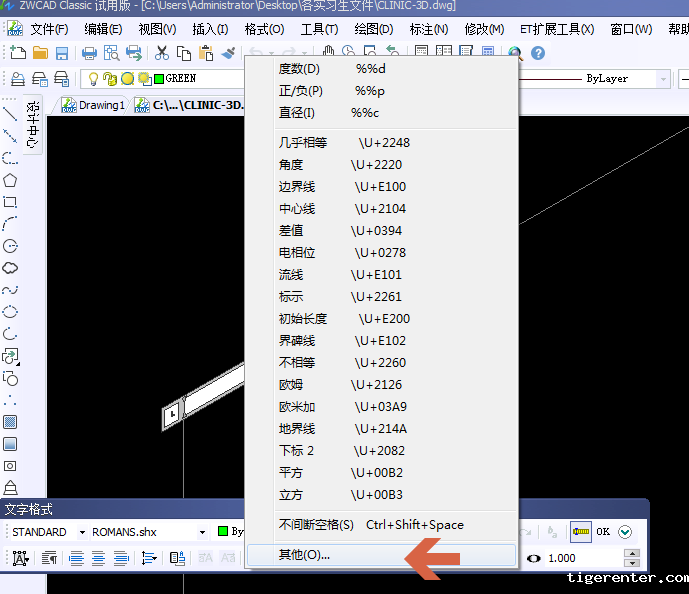
Task: Click the Copy icon
Action: [184, 53]
